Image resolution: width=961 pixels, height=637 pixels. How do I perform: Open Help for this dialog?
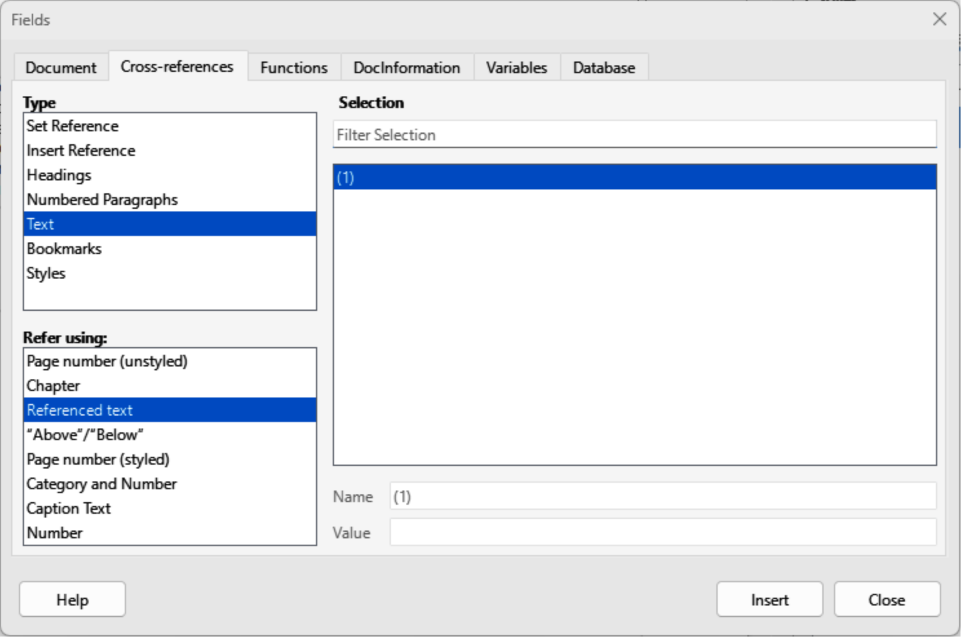pyautogui.click(x=72, y=600)
